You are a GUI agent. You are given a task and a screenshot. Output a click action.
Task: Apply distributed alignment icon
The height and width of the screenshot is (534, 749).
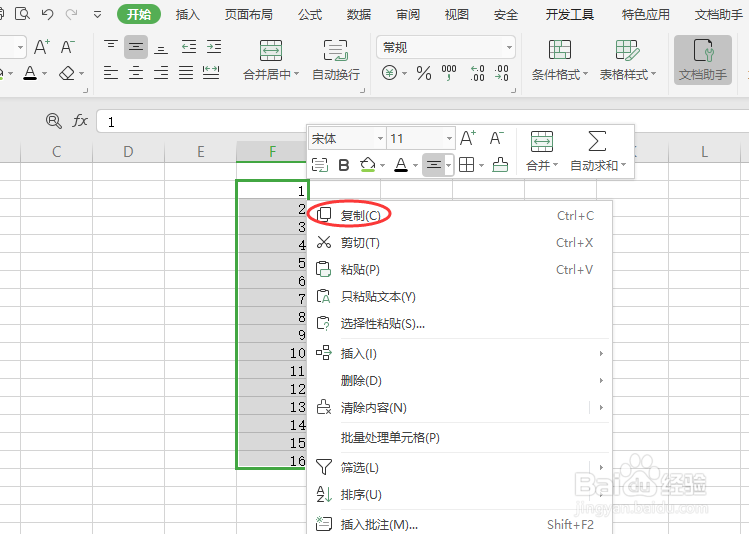click(x=211, y=73)
